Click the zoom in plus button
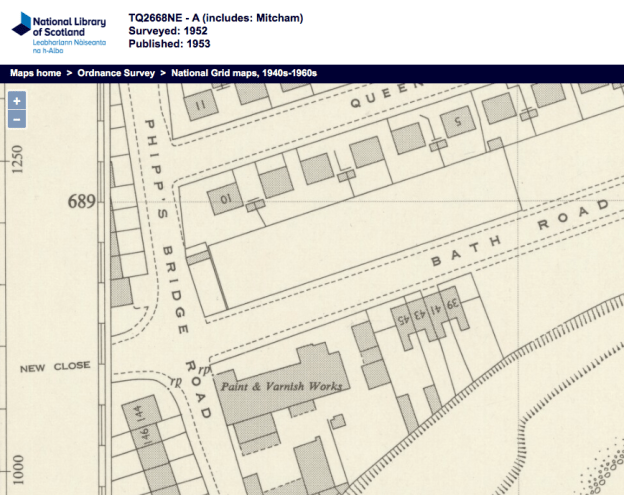624x495 pixels. (x=17, y=100)
